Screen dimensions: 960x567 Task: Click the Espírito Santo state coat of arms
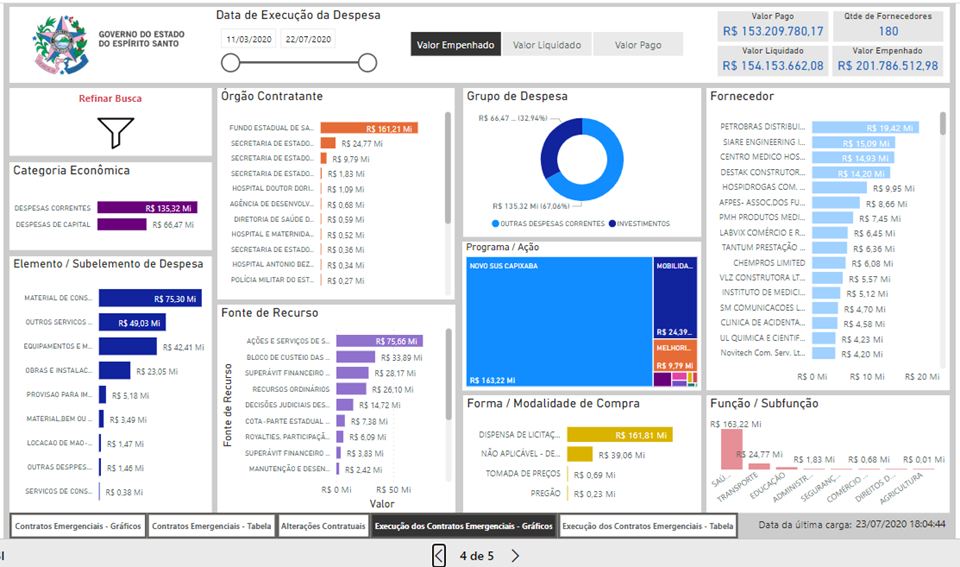coord(60,45)
